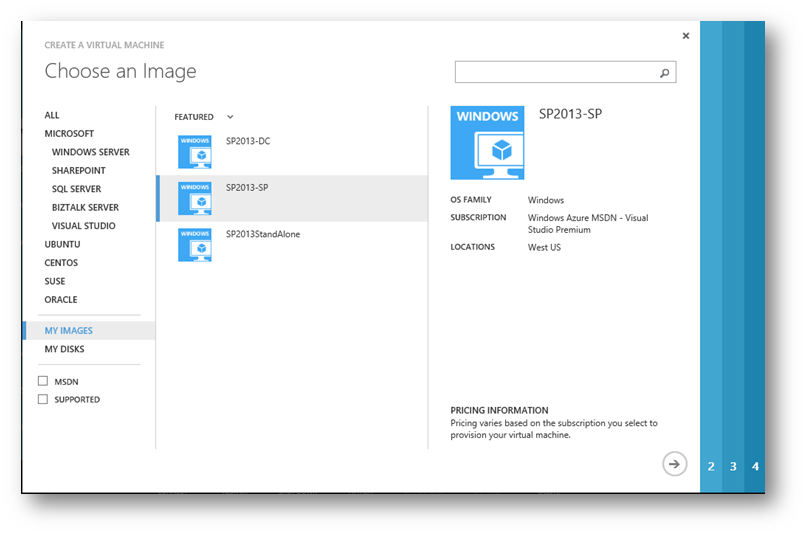Open My Images section
This screenshot has height=536, width=807.
(90, 331)
